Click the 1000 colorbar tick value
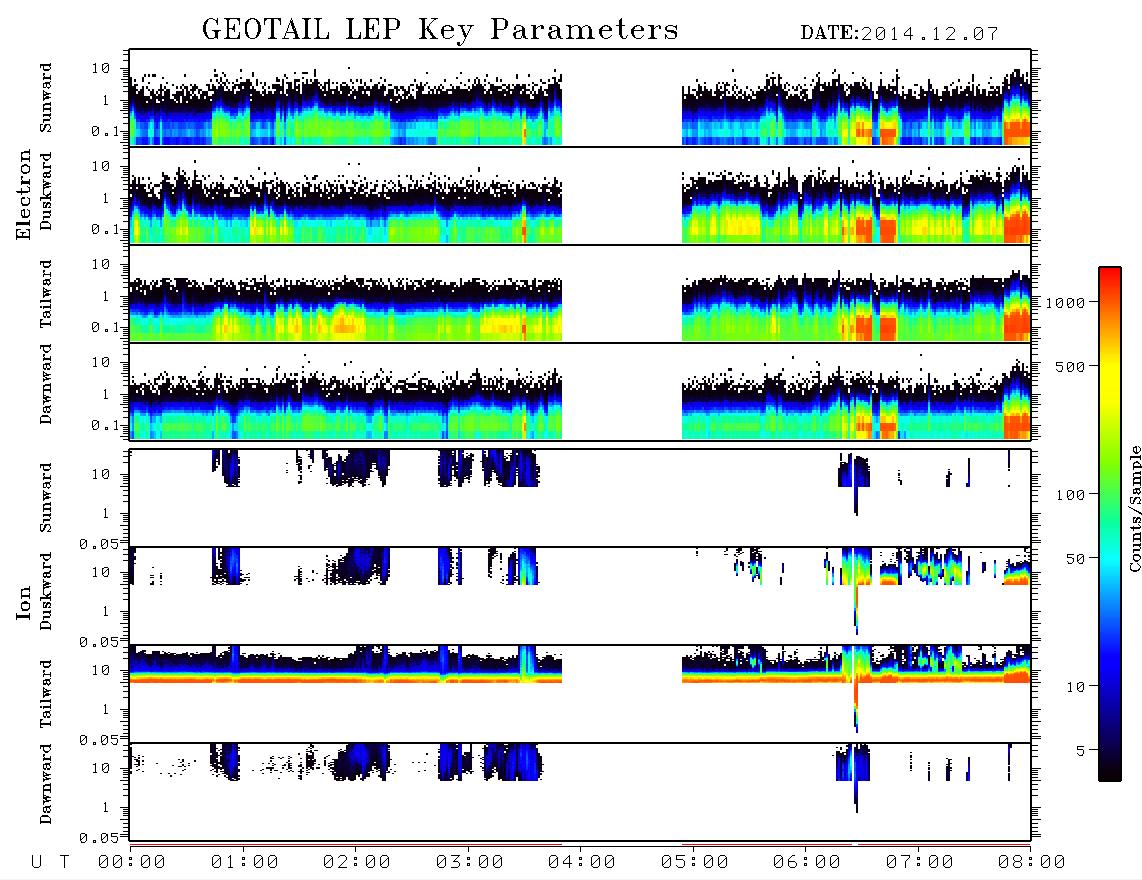 [x=1066, y=303]
